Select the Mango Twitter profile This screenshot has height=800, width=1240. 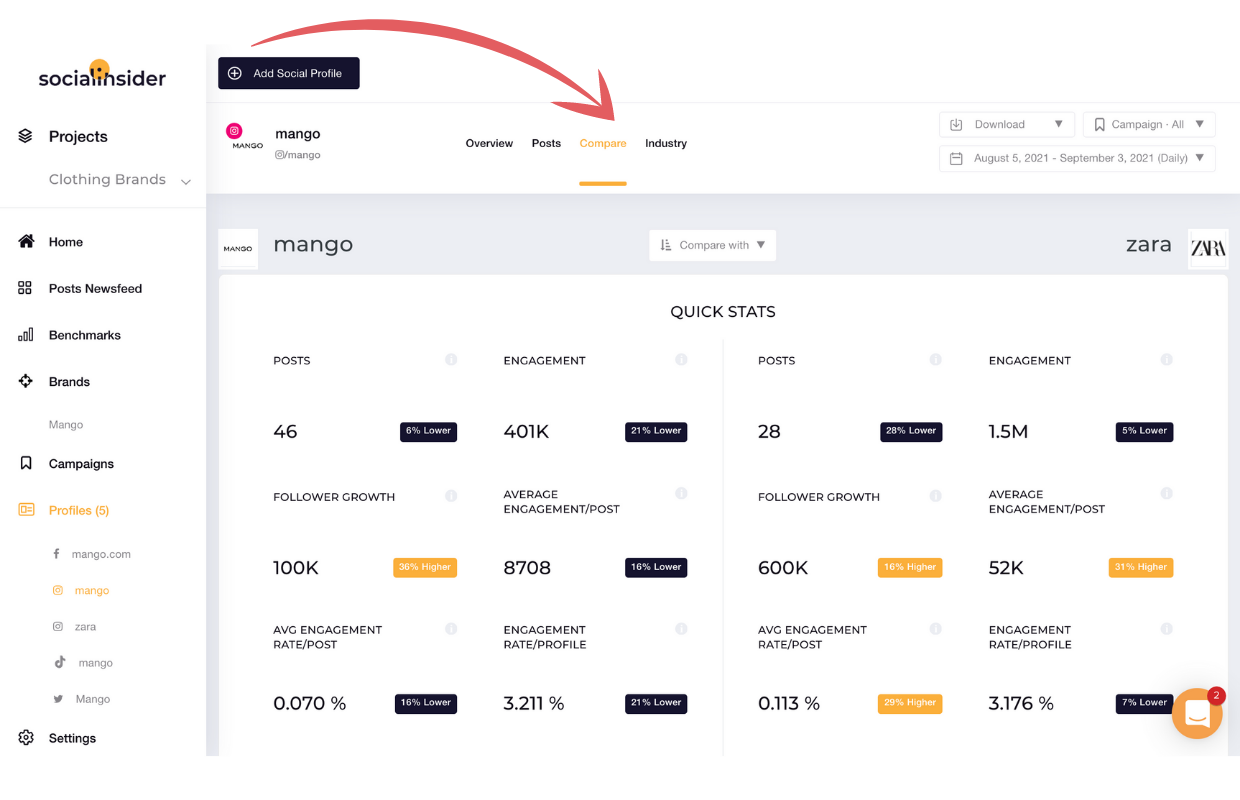pos(93,699)
